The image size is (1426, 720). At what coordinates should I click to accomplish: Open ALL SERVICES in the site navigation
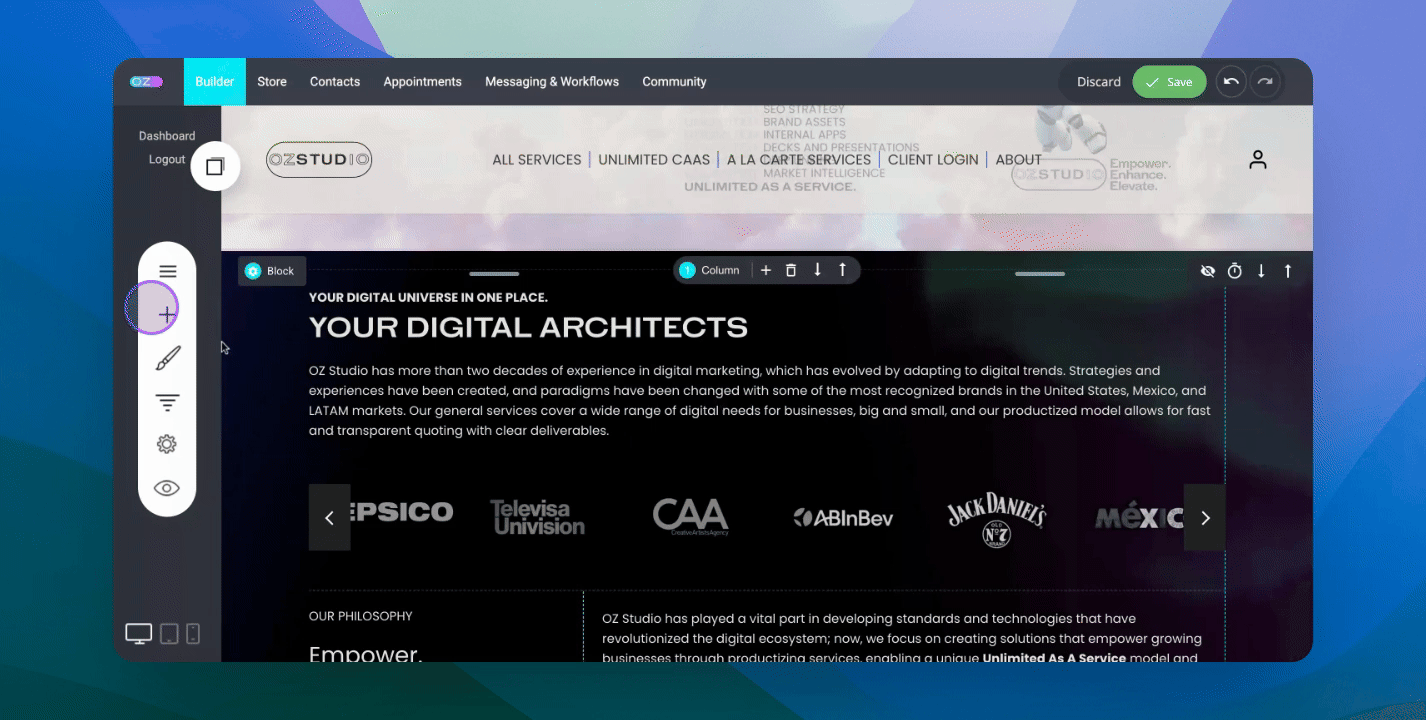click(x=537, y=160)
